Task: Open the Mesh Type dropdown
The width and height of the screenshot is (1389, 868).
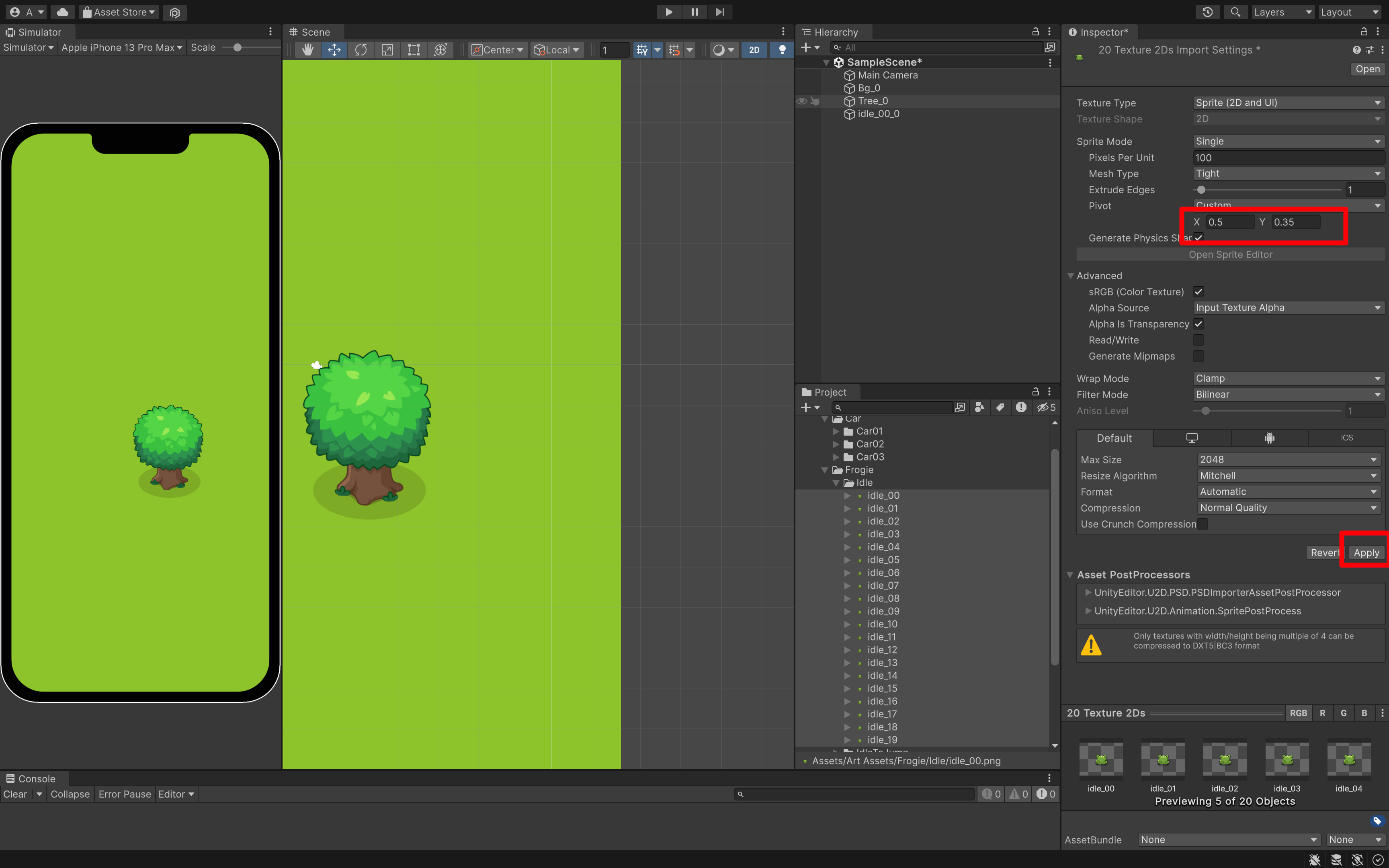Action: (1288, 173)
